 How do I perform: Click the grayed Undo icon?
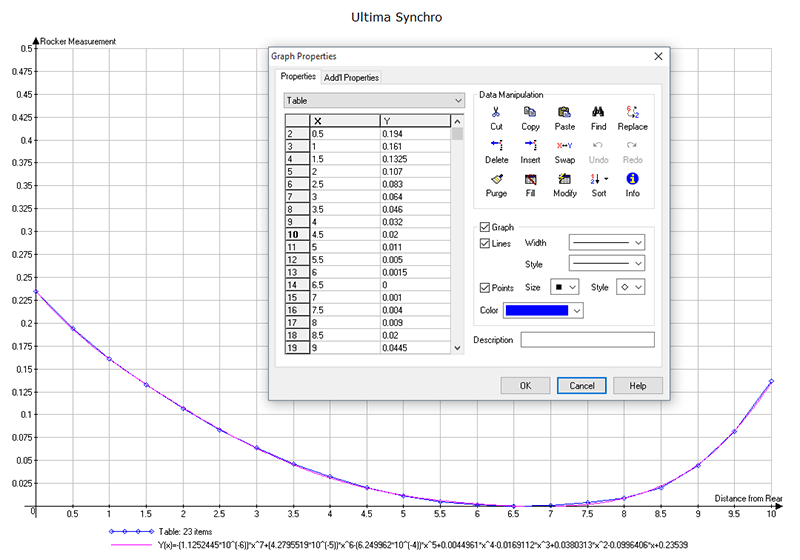[598, 145]
